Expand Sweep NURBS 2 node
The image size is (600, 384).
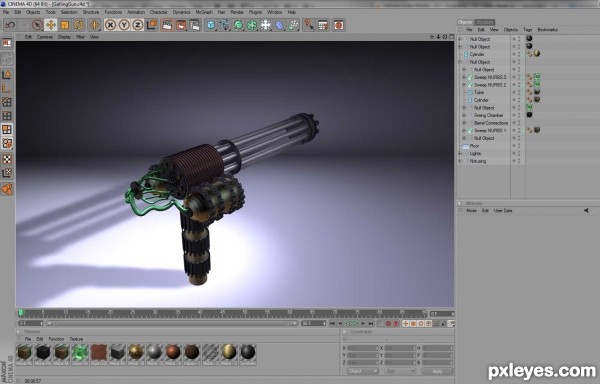pos(464,85)
